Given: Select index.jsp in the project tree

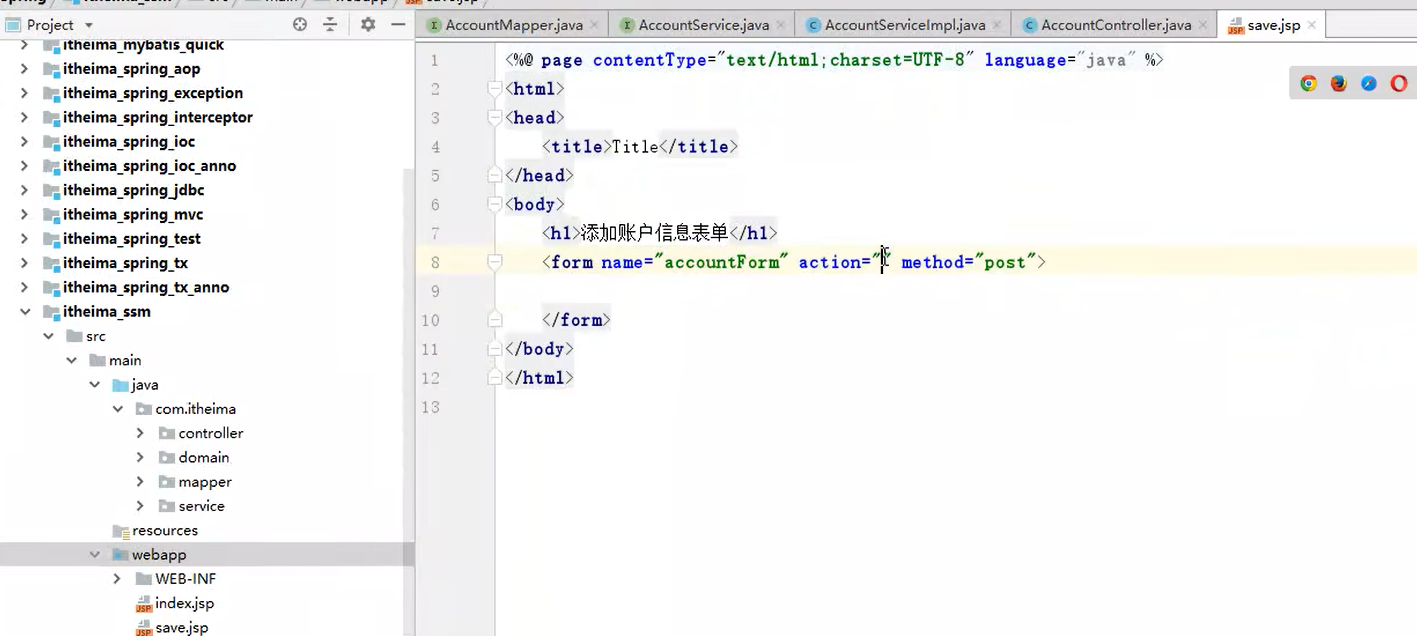Looking at the screenshot, I should click(x=185, y=603).
